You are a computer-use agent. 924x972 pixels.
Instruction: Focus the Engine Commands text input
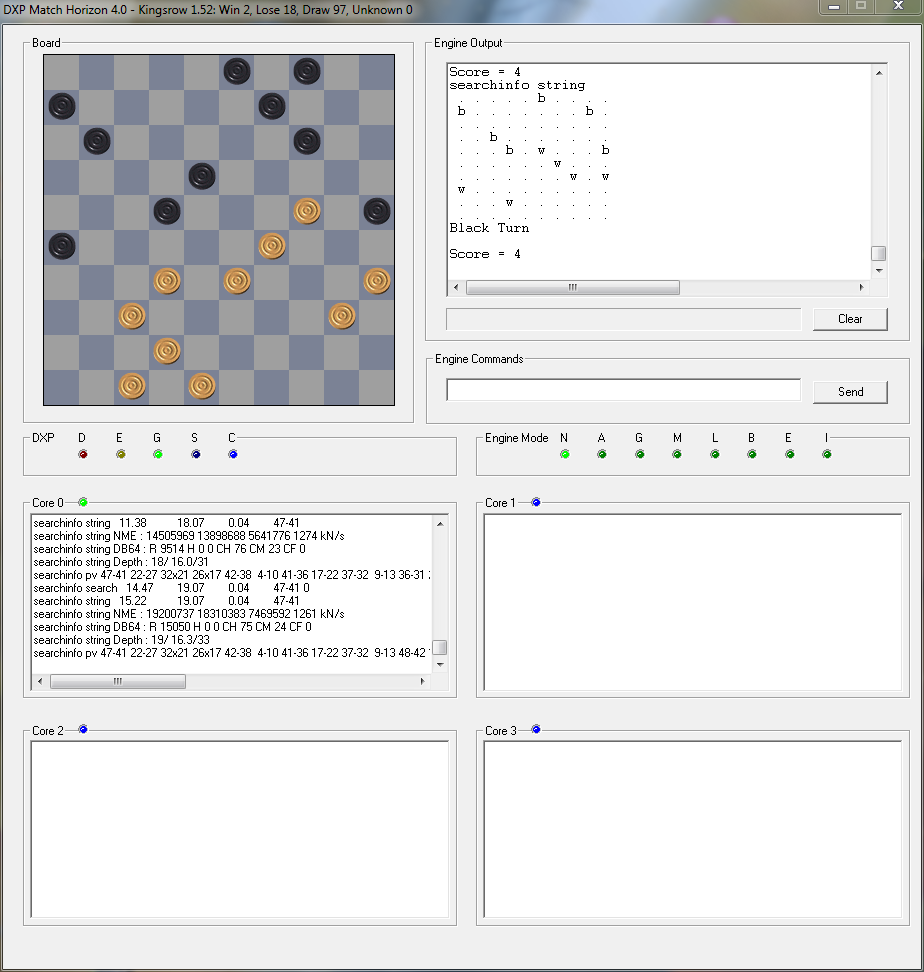coord(623,391)
